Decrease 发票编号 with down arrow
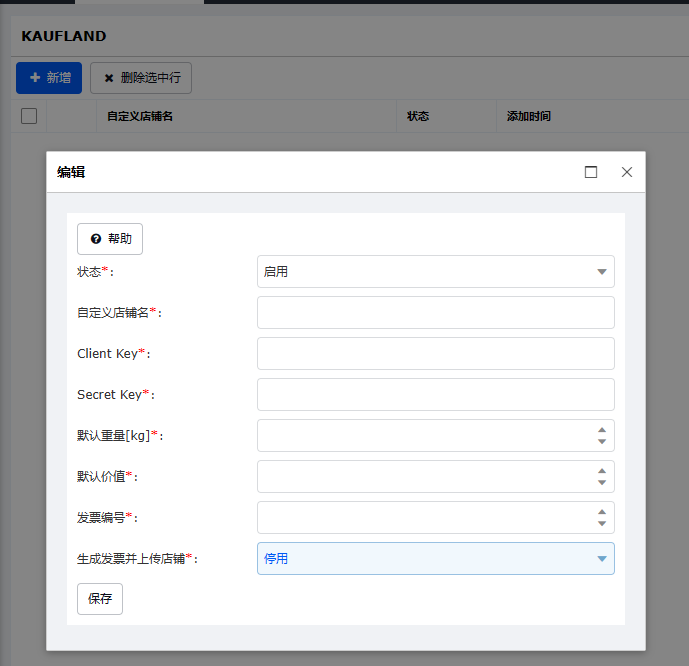Viewport: 689px width, 666px height. (602, 523)
